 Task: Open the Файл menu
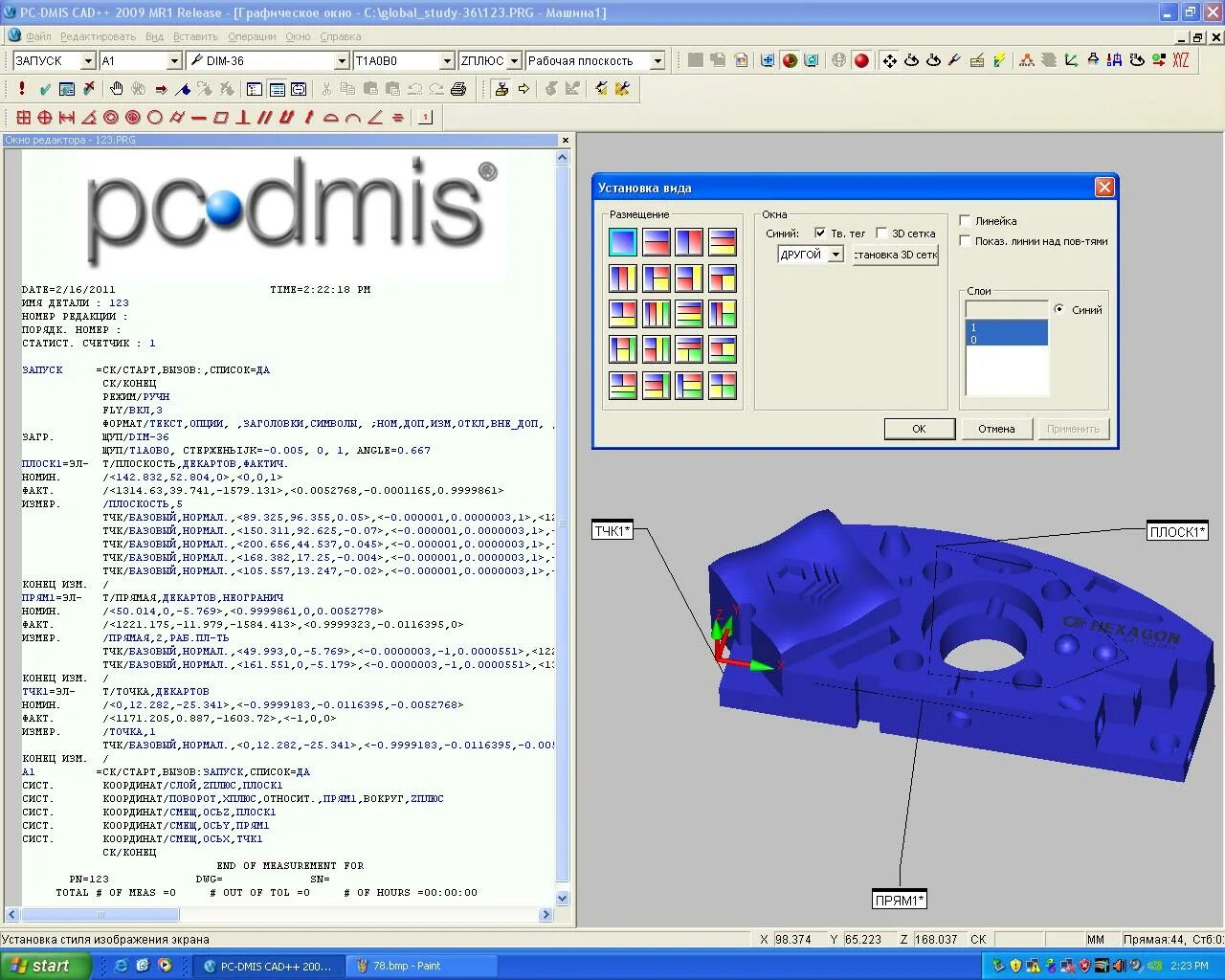pos(38,36)
